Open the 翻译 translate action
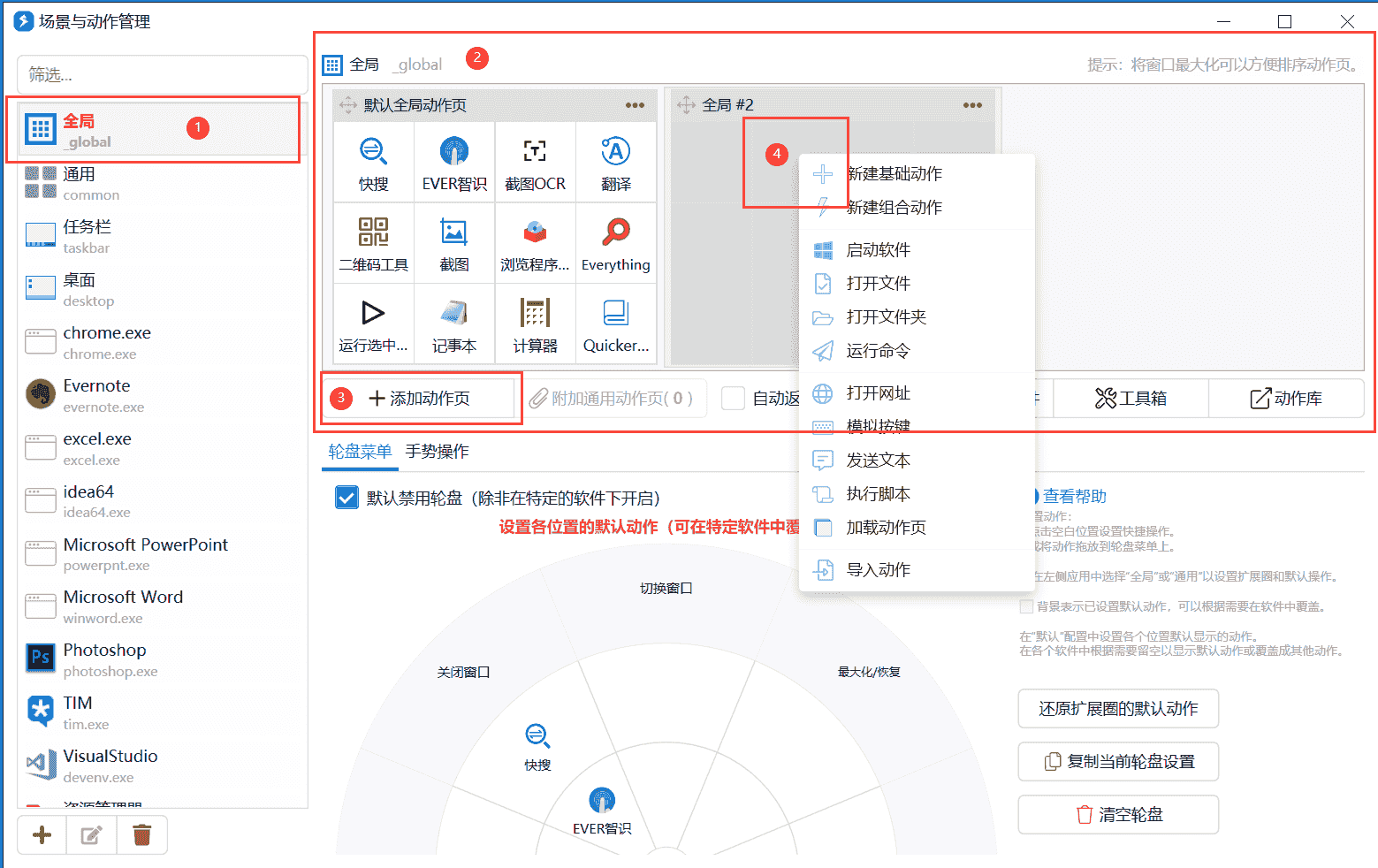Viewport: 1378px width, 868px height. tap(615, 163)
